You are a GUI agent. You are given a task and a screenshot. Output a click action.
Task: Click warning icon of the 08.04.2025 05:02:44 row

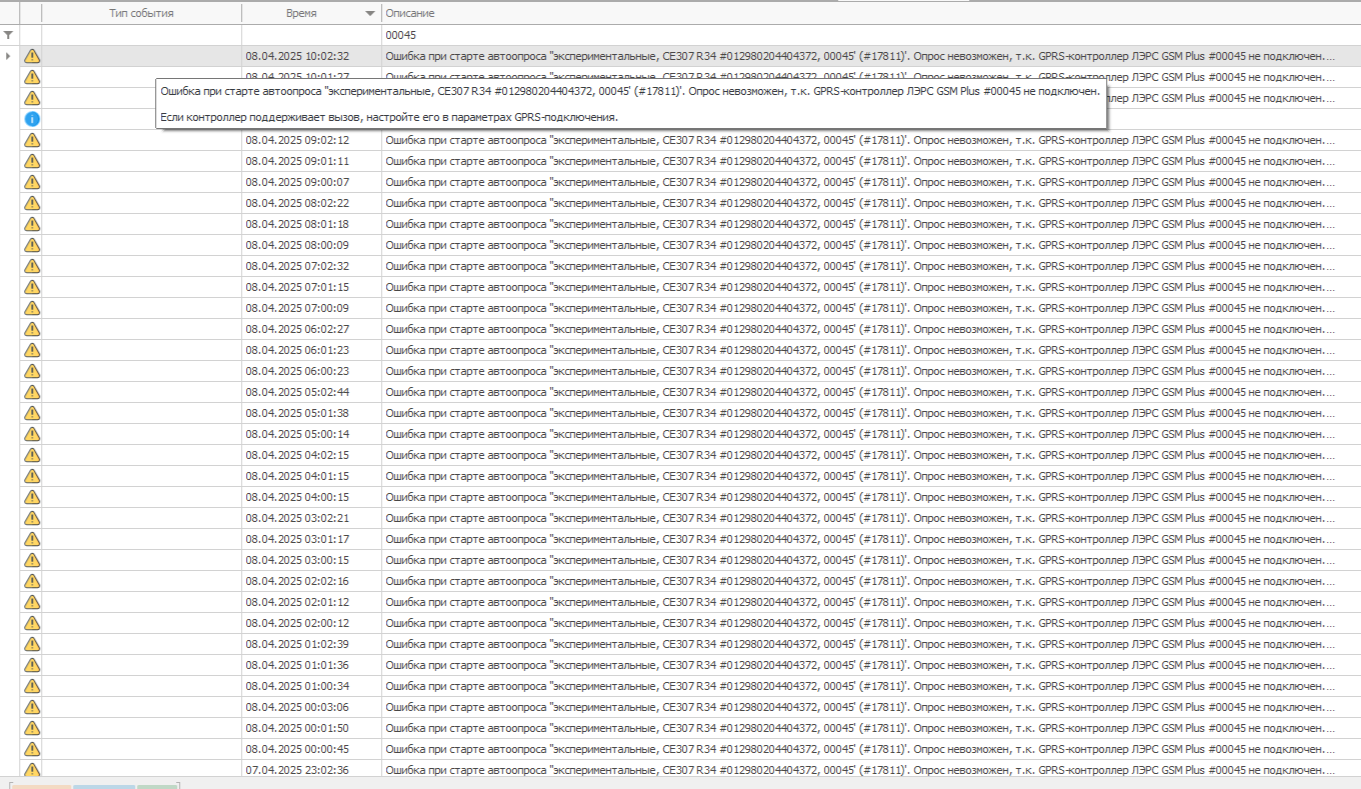(x=31, y=392)
